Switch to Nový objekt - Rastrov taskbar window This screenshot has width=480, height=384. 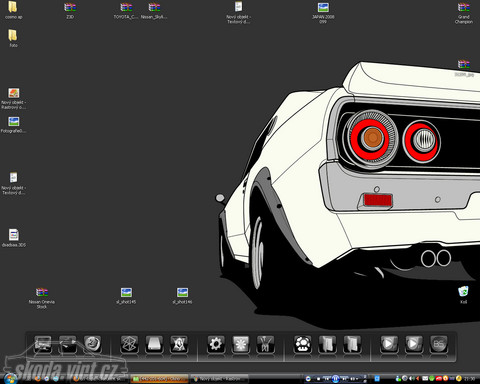coord(220,379)
